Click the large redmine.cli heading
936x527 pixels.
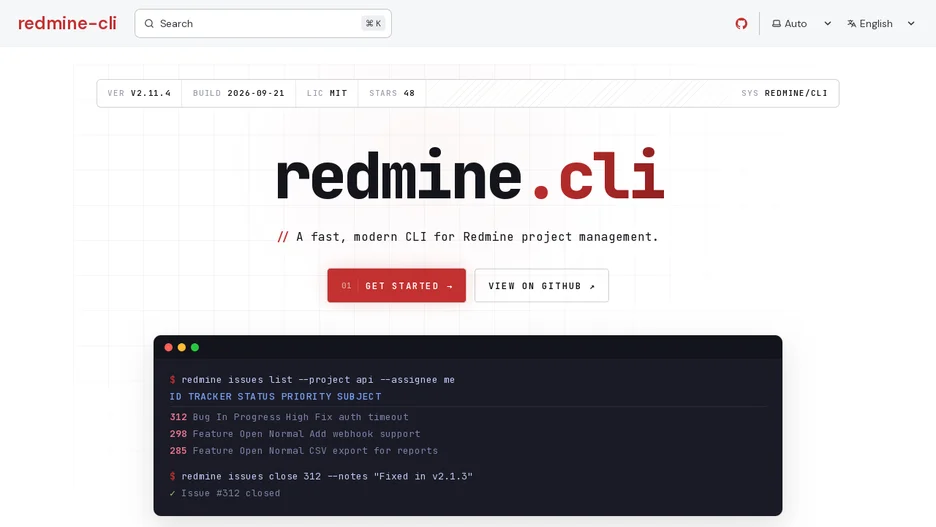pos(470,174)
